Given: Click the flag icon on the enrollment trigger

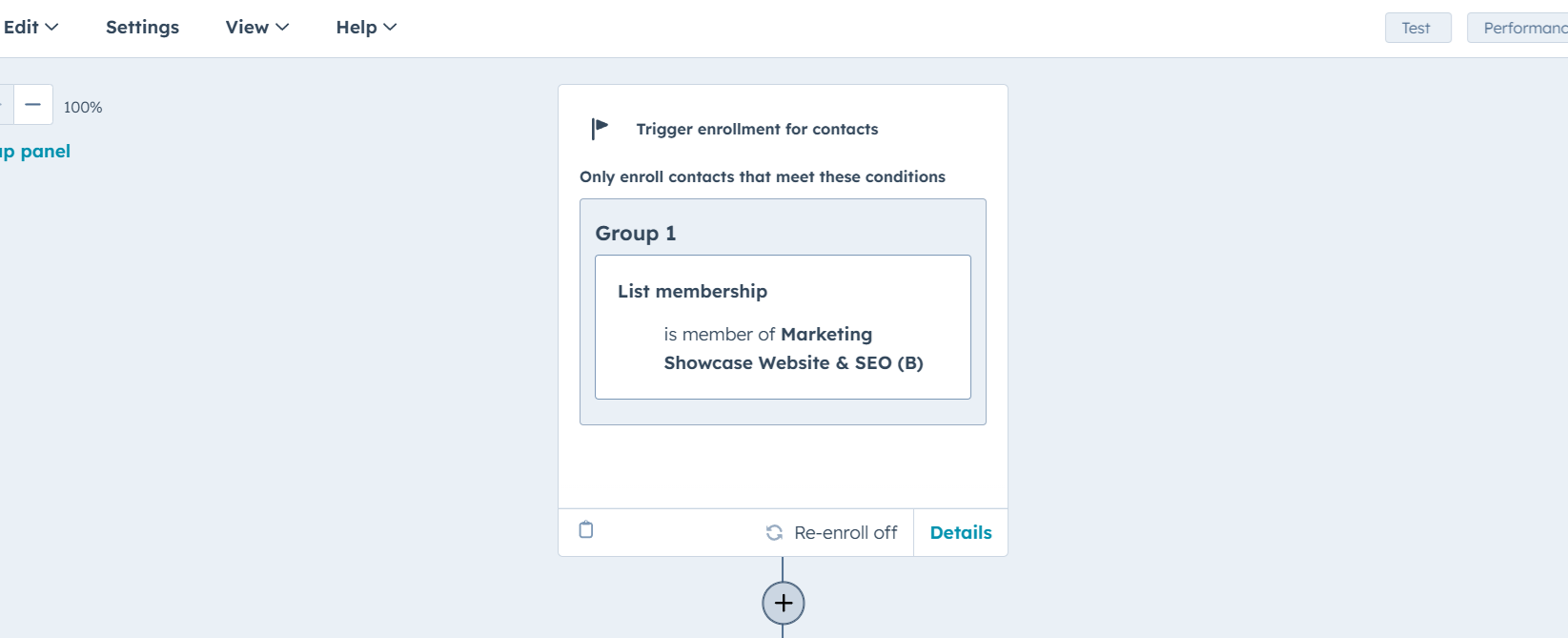Looking at the screenshot, I should [x=598, y=127].
